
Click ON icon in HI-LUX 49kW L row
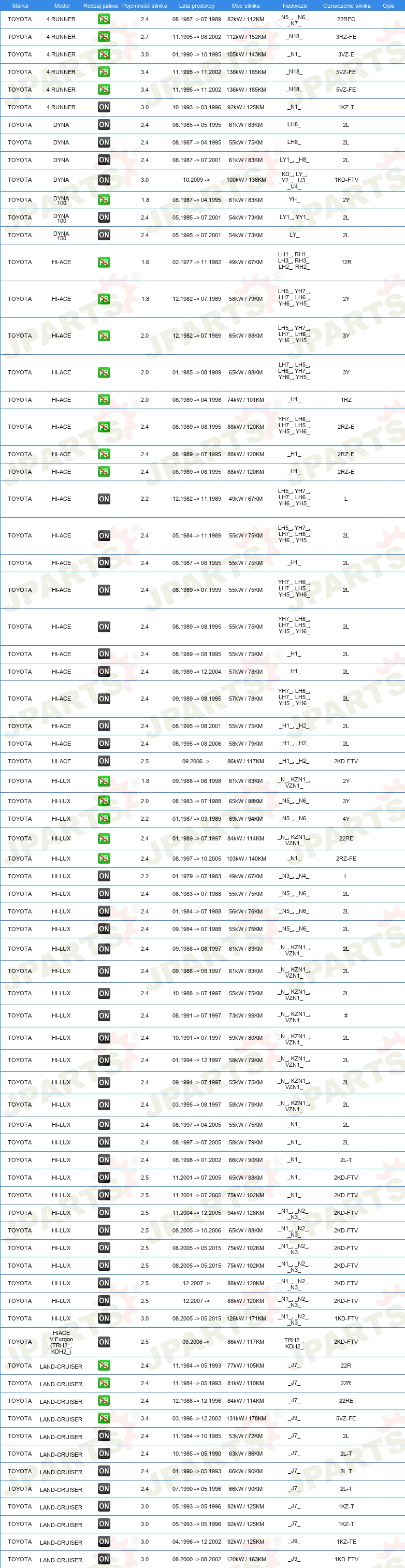104,876
